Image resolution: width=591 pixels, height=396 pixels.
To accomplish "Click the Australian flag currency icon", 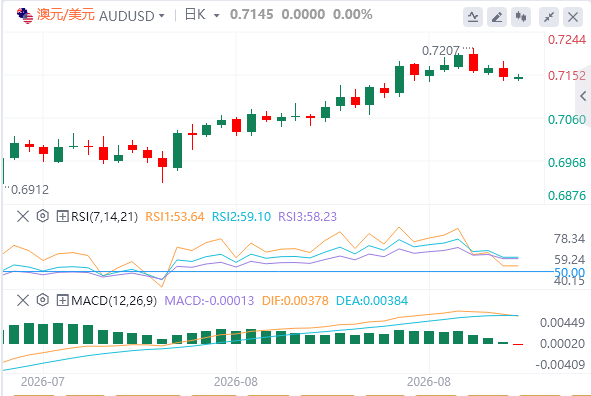I will pyautogui.click(x=25, y=15).
